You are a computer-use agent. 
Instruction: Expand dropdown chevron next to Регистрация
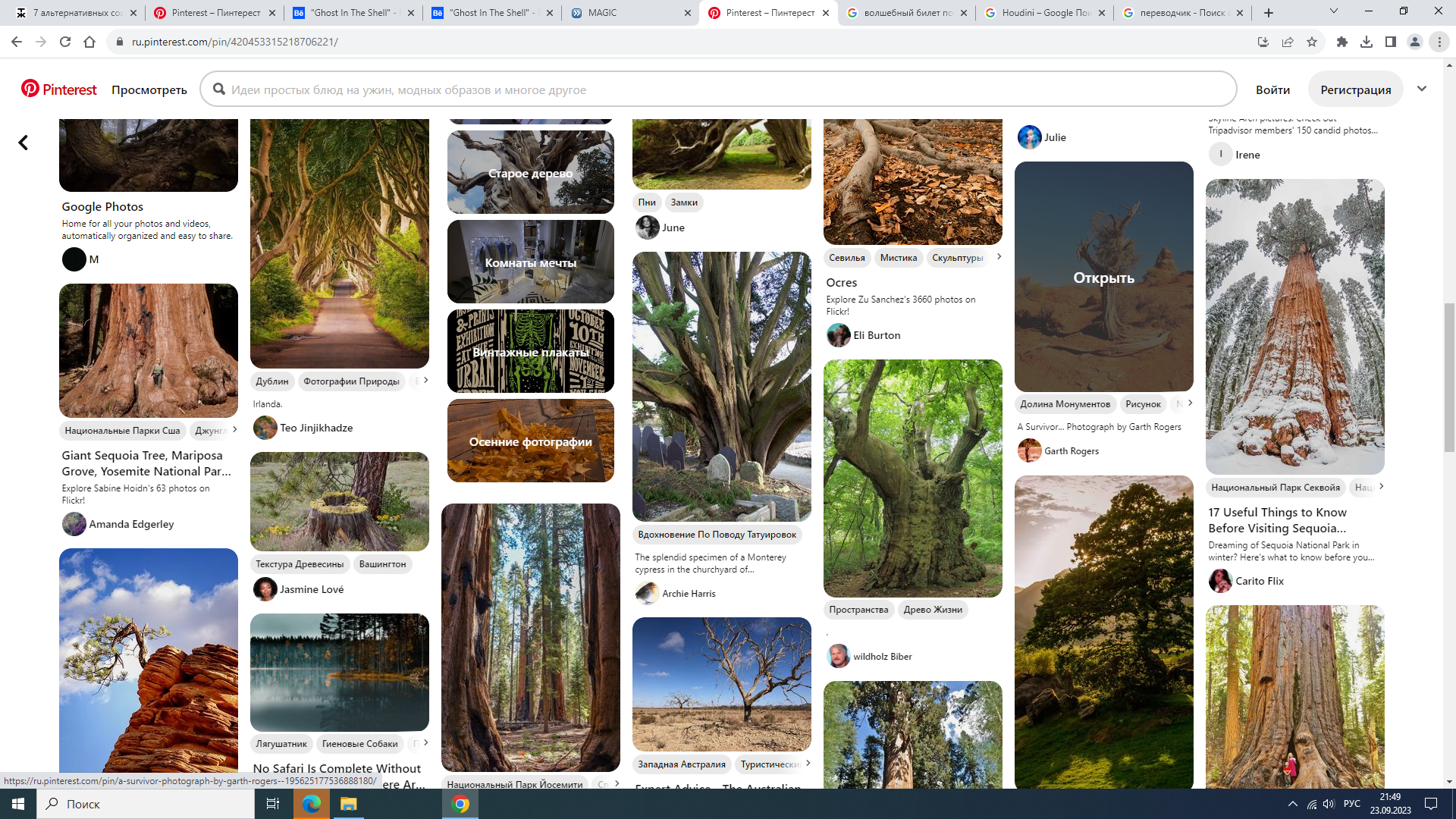click(x=1422, y=89)
